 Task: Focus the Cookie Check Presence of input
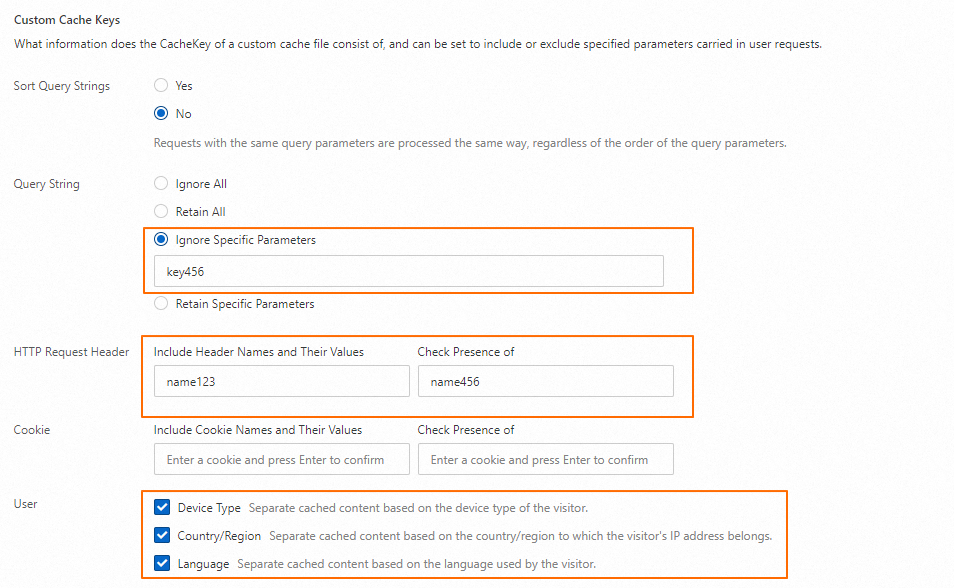click(x=545, y=460)
